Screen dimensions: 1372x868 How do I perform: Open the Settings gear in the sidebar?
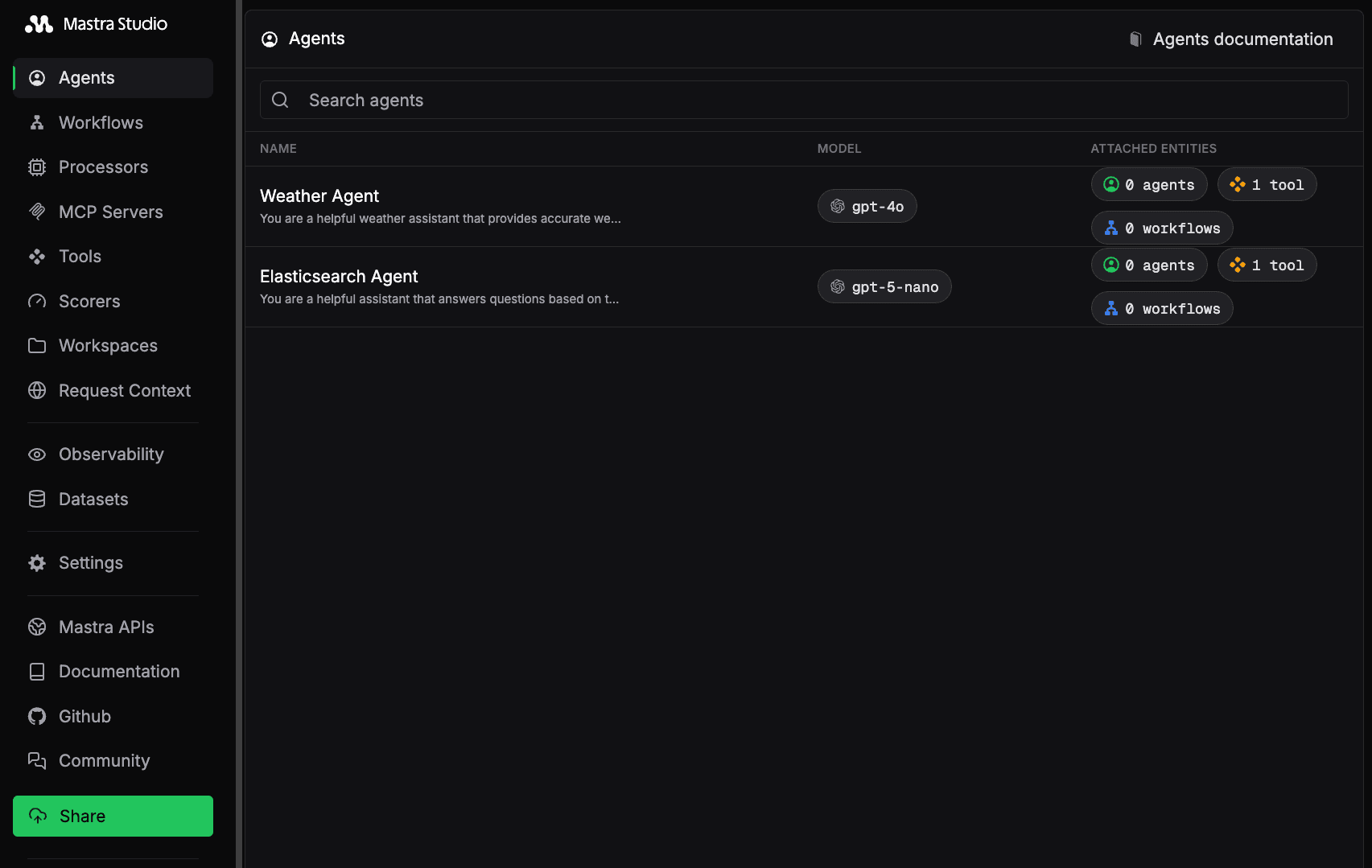point(37,562)
